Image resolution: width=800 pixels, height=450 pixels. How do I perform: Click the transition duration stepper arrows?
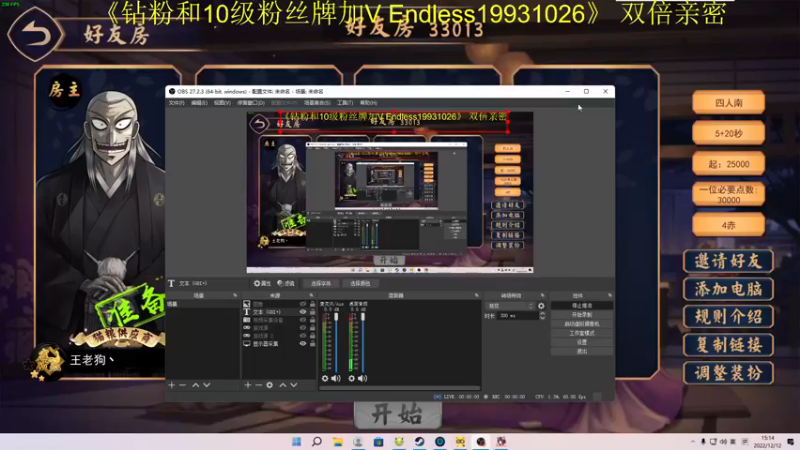(x=542, y=316)
